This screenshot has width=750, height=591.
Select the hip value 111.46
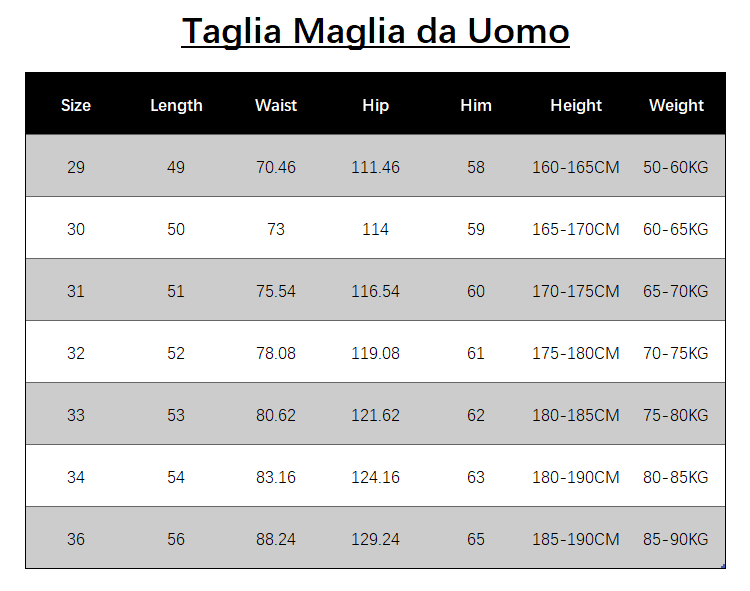click(x=375, y=167)
